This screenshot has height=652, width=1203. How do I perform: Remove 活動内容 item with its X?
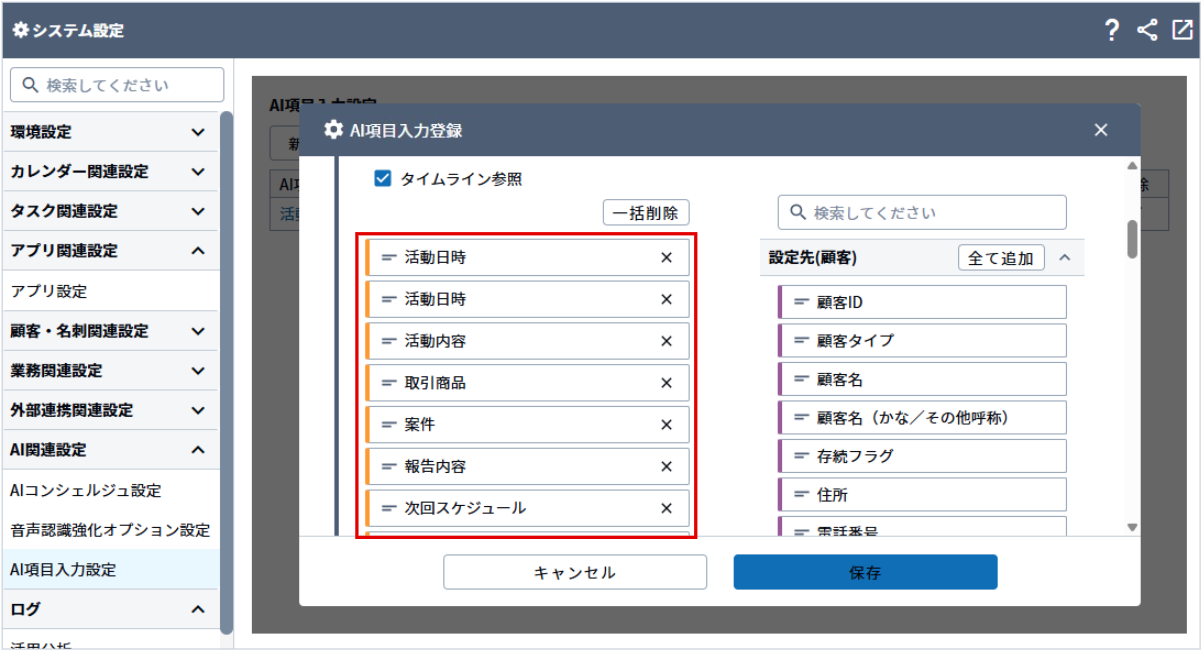[x=667, y=341]
